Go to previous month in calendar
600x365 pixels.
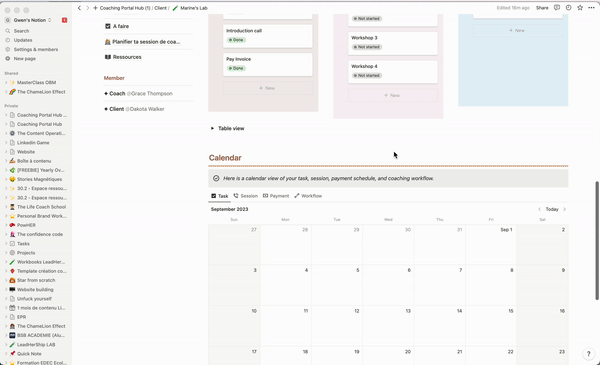[540, 209]
